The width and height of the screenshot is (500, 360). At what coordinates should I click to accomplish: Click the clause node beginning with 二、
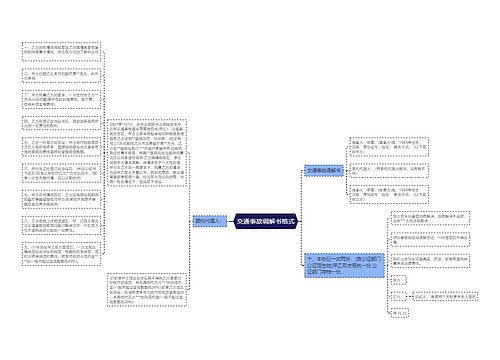[x=61, y=76]
